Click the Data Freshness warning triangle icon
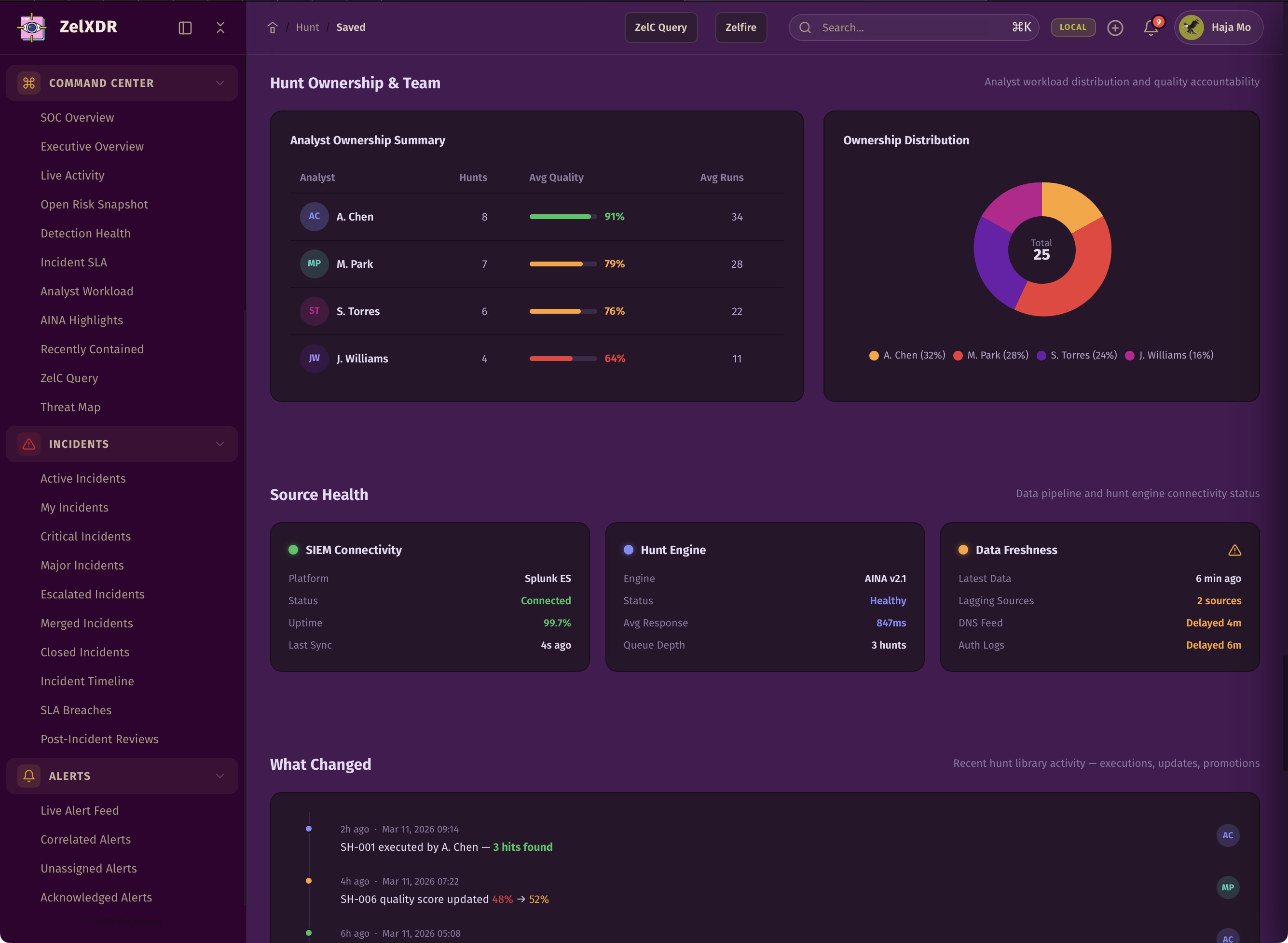This screenshot has height=943, width=1288. (x=1234, y=550)
